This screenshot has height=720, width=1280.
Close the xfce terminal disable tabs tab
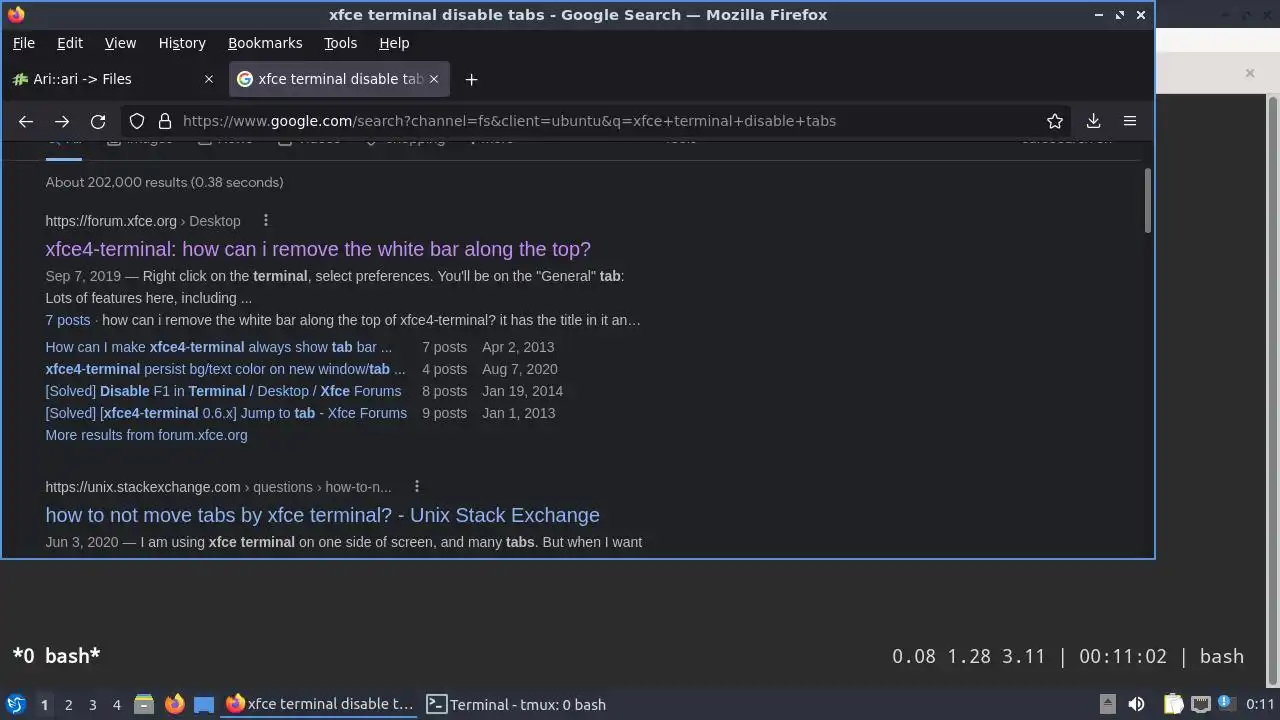tap(436, 79)
